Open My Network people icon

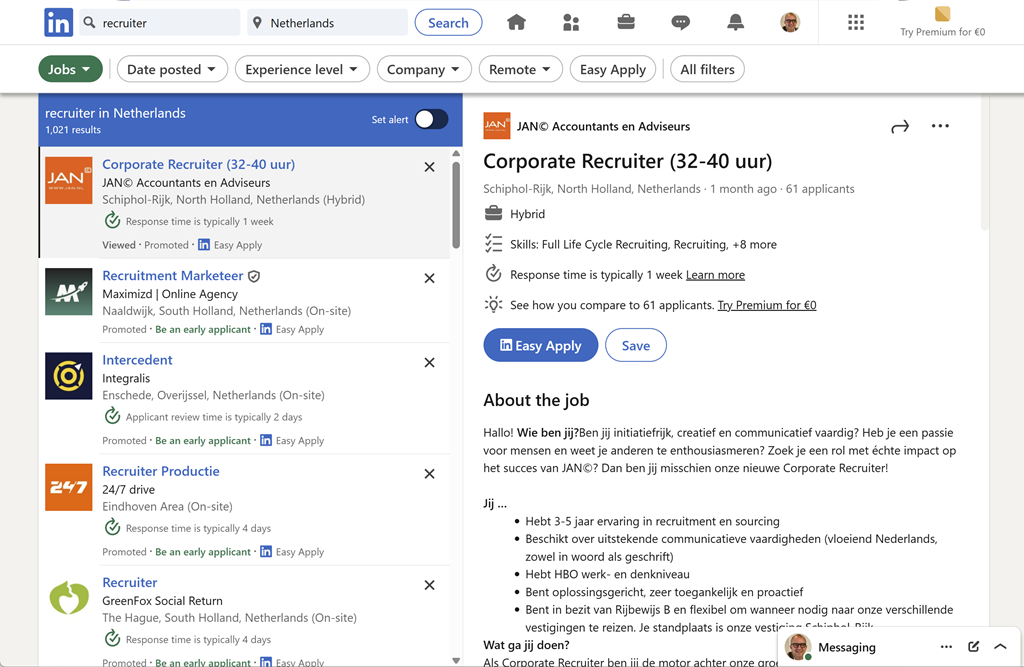click(571, 22)
